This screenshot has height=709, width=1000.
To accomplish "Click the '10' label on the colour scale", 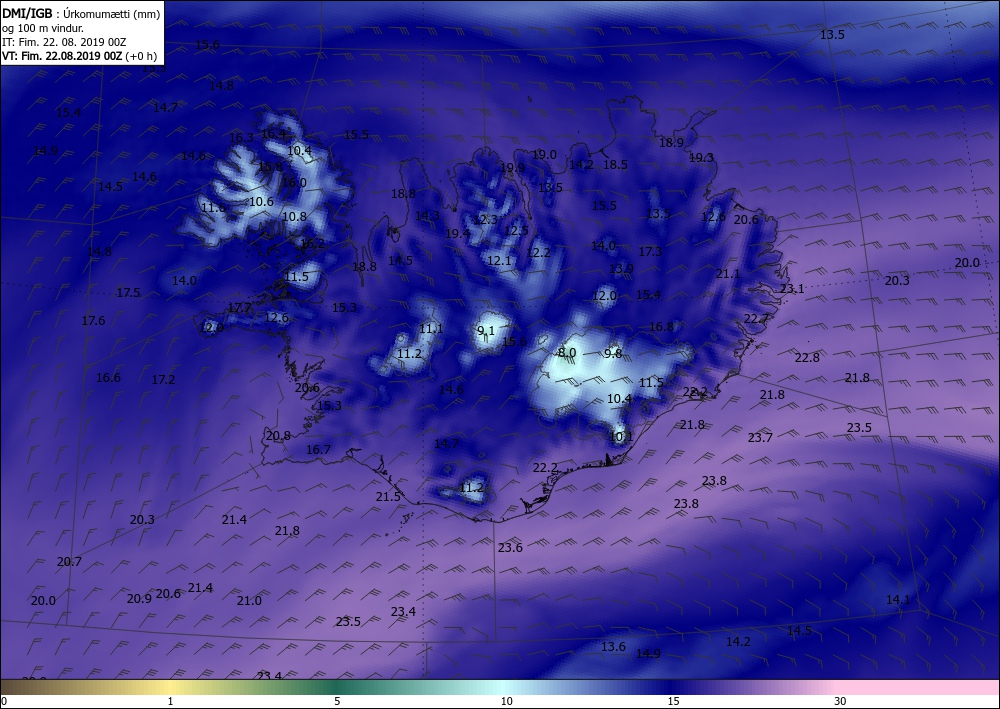I will pyautogui.click(x=506, y=701).
